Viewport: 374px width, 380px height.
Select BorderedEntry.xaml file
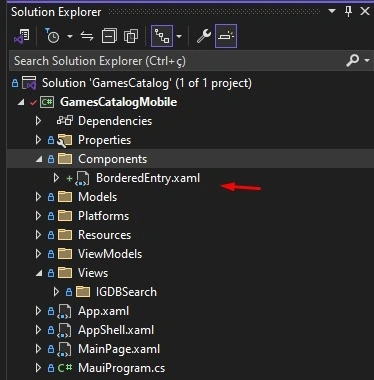pyautogui.click(x=148, y=178)
